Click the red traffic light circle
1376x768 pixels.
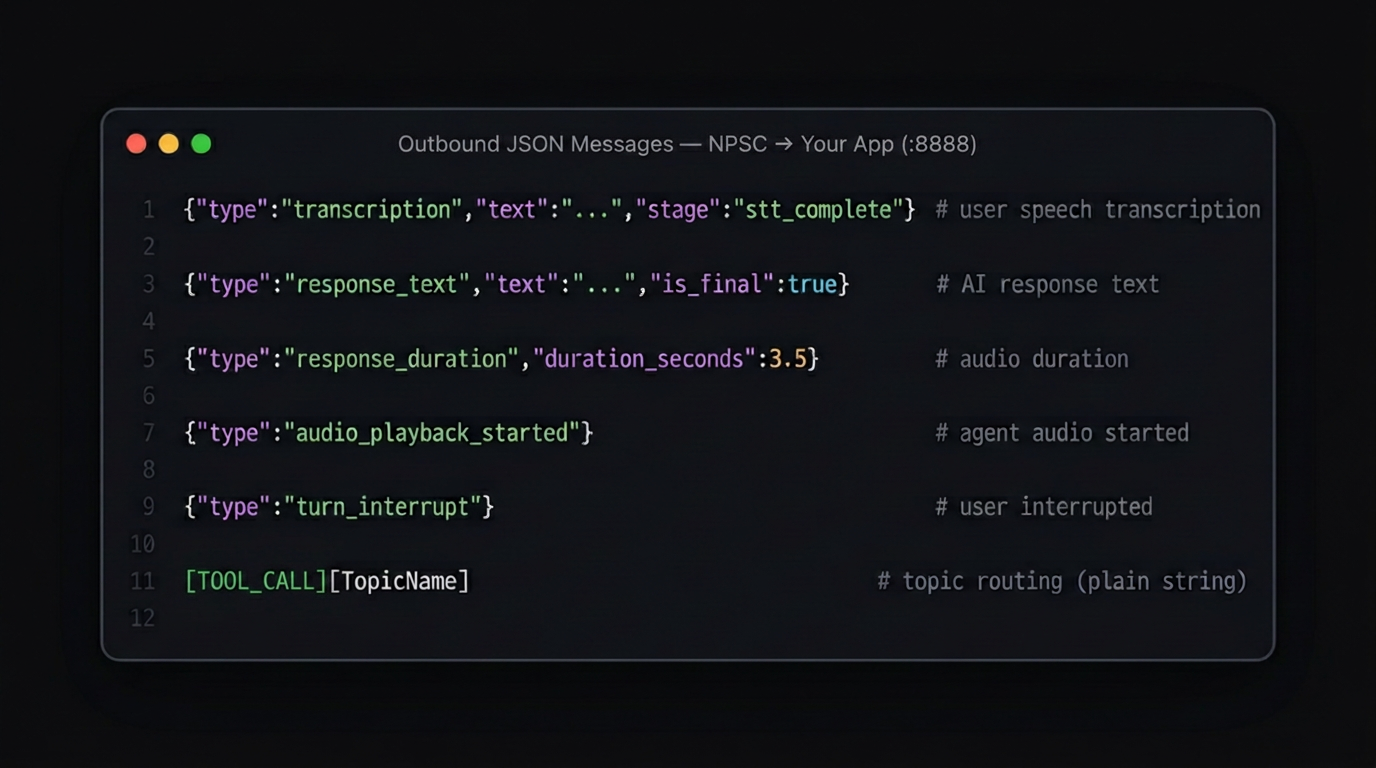click(137, 143)
